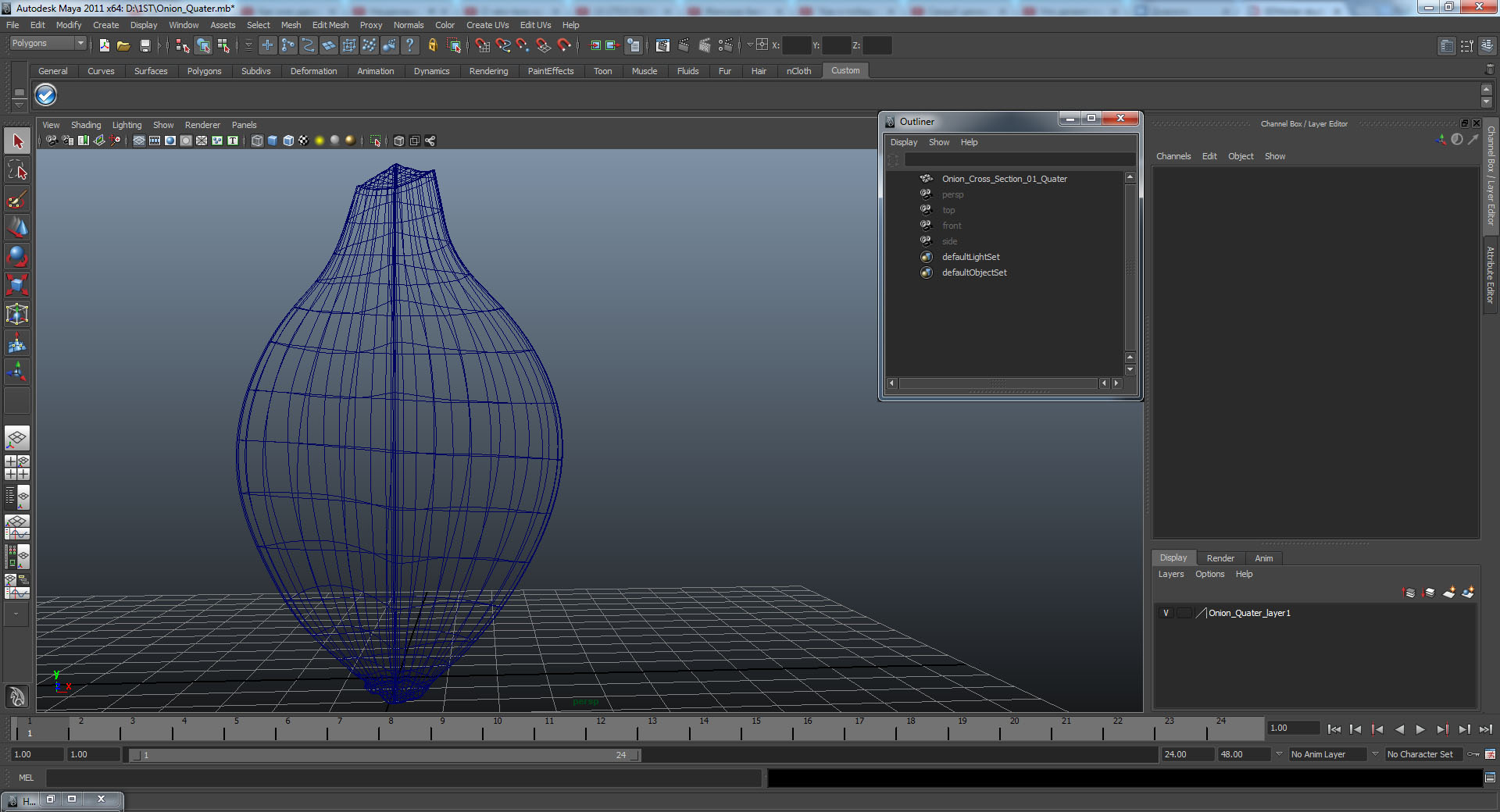
Task: Play animation backwards
Action: [1399, 729]
